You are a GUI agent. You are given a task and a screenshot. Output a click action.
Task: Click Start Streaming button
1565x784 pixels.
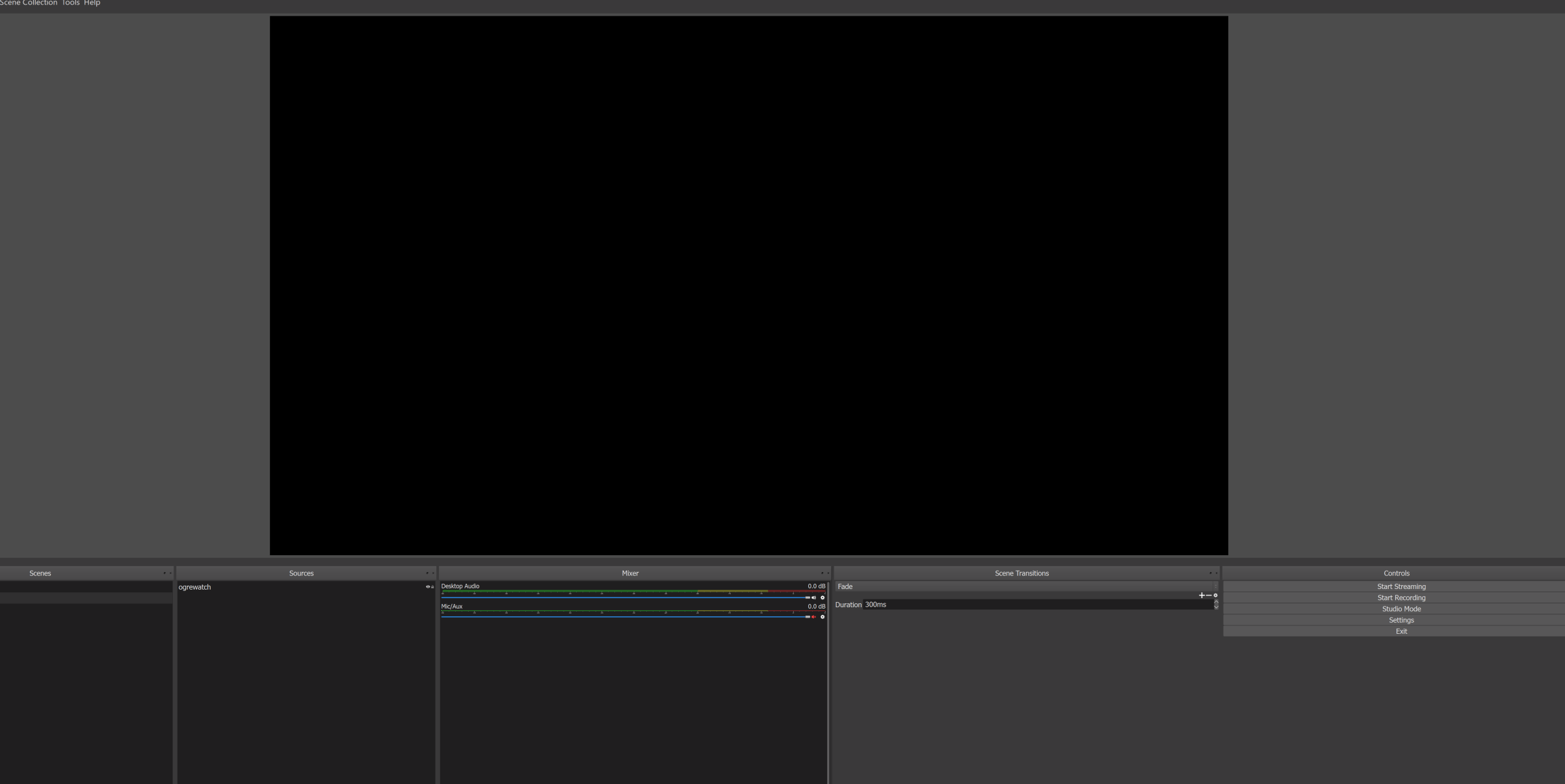pos(1401,586)
